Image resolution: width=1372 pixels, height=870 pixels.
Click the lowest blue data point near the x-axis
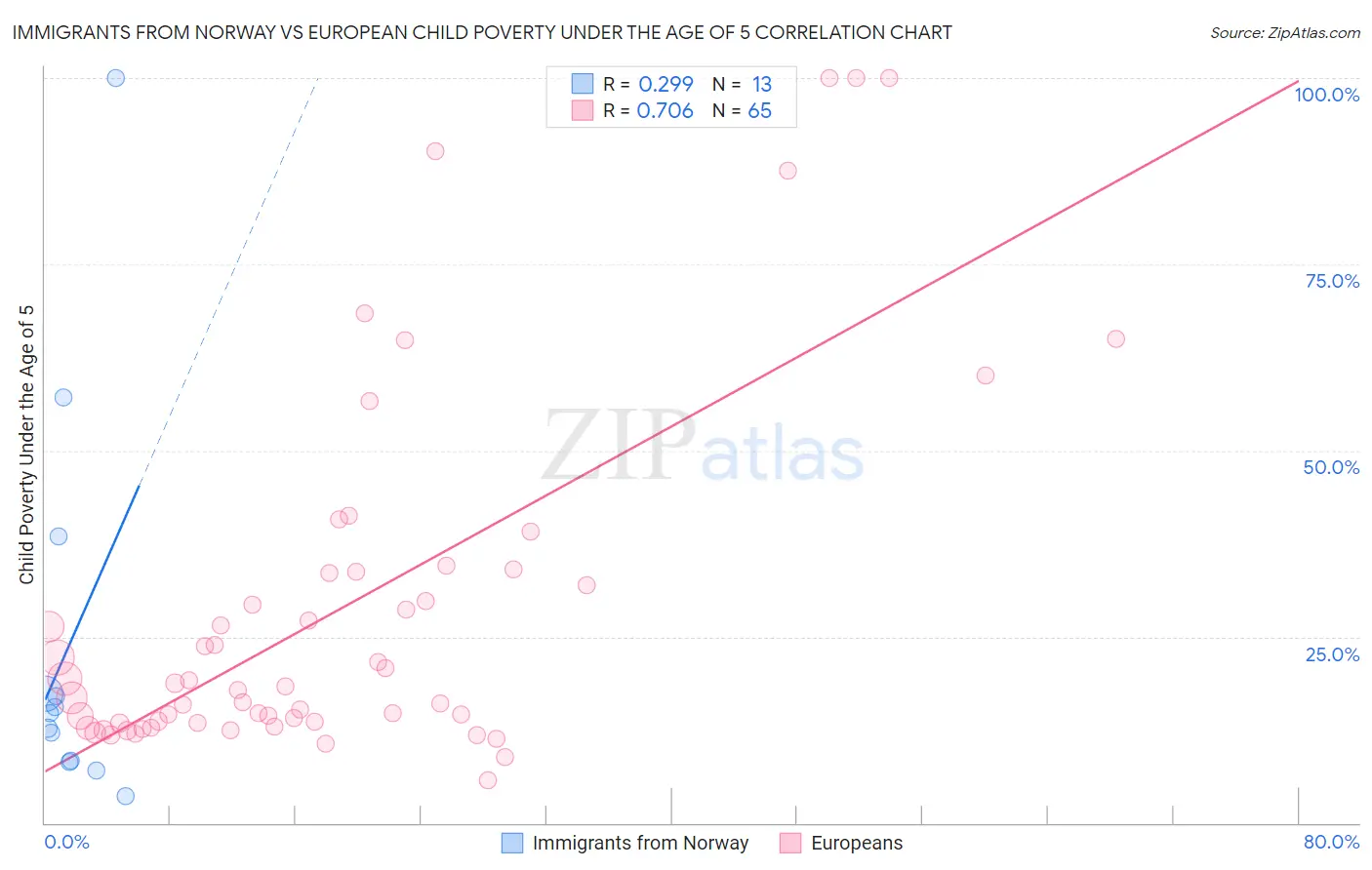[x=125, y=796]
